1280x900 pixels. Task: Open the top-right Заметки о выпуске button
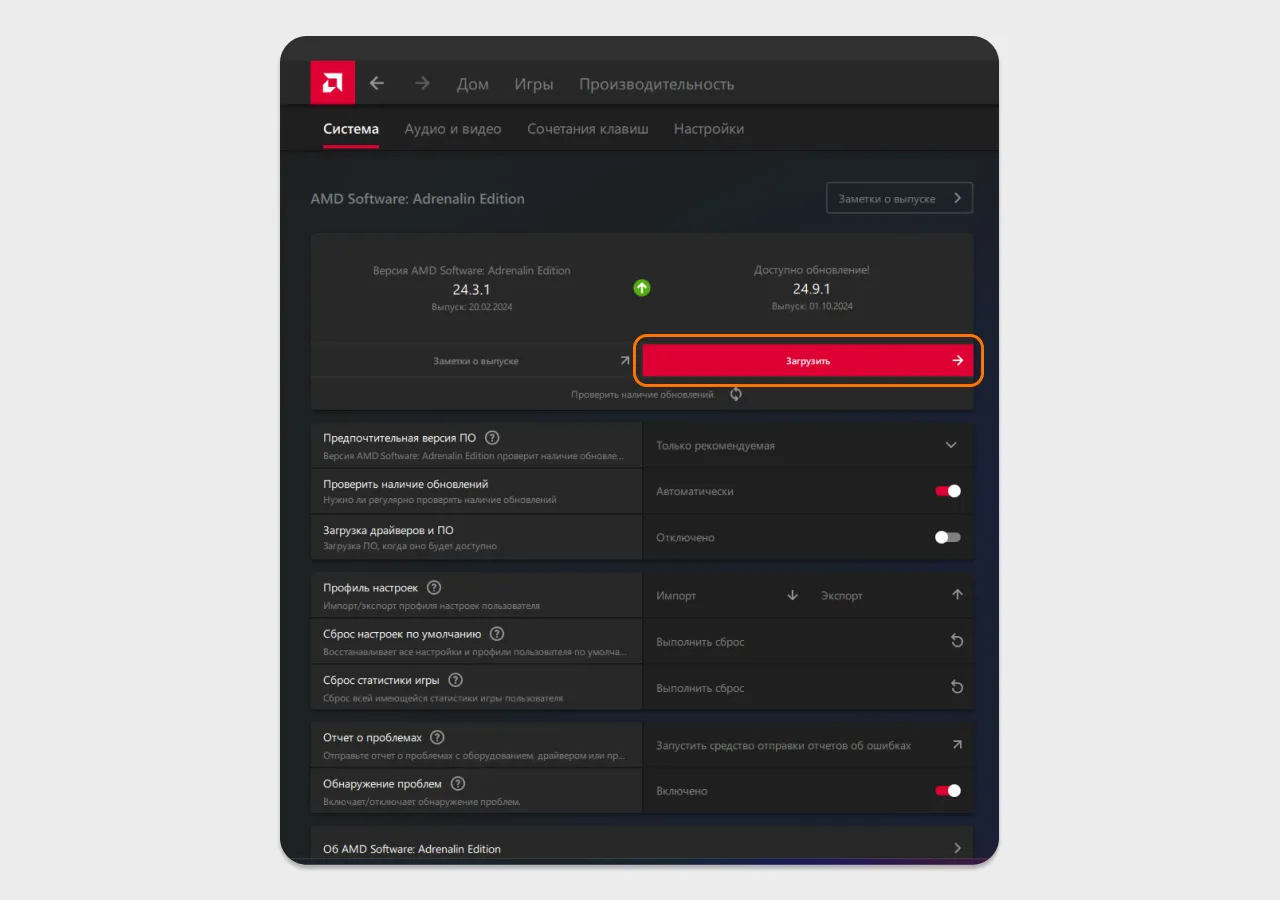click(899, 198)
